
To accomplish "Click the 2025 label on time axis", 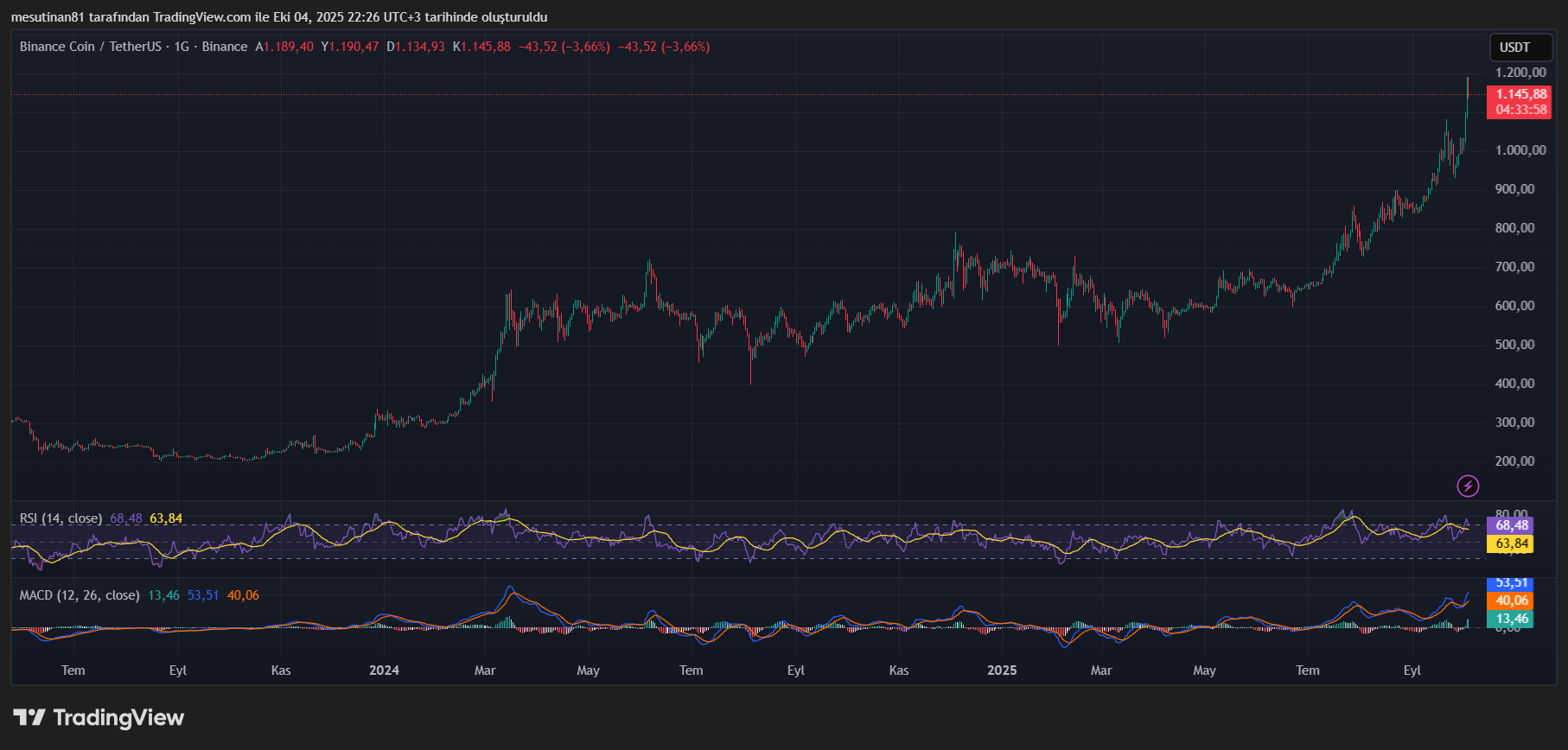I will (1002, 671).
